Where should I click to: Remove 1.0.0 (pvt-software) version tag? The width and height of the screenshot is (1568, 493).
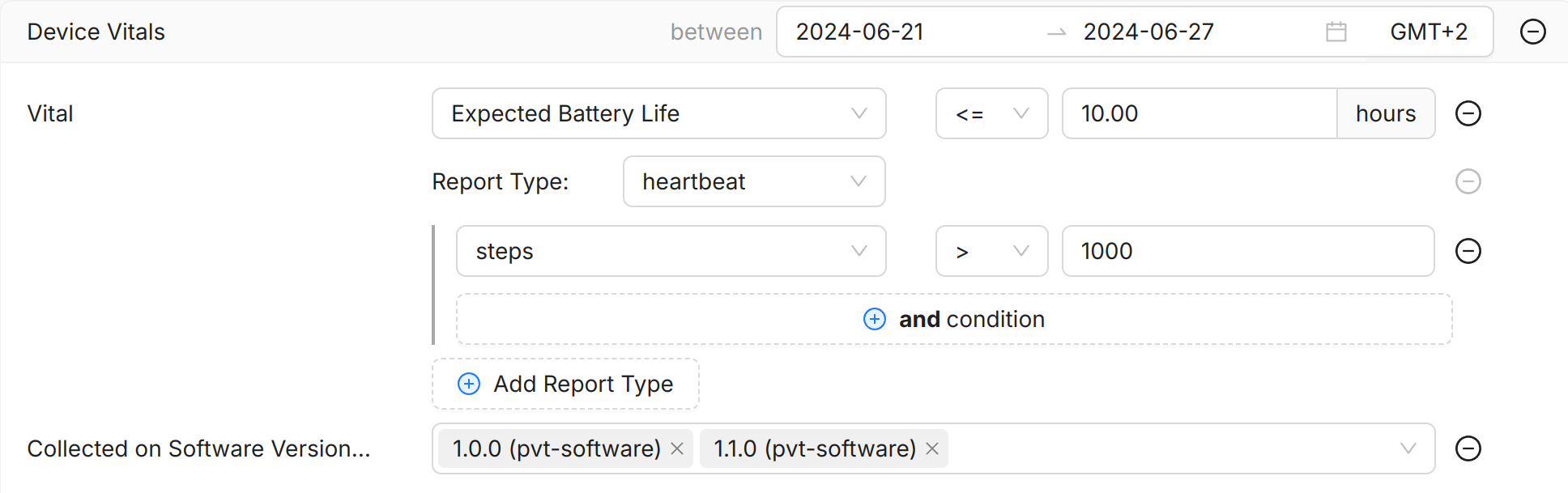tap(677, 448)
